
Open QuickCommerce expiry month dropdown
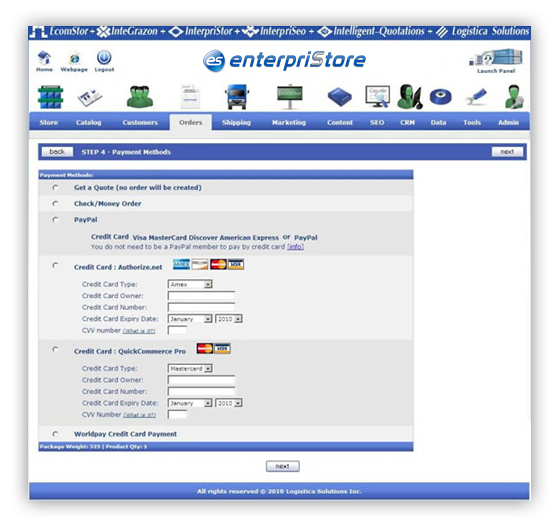coord(190,403)
